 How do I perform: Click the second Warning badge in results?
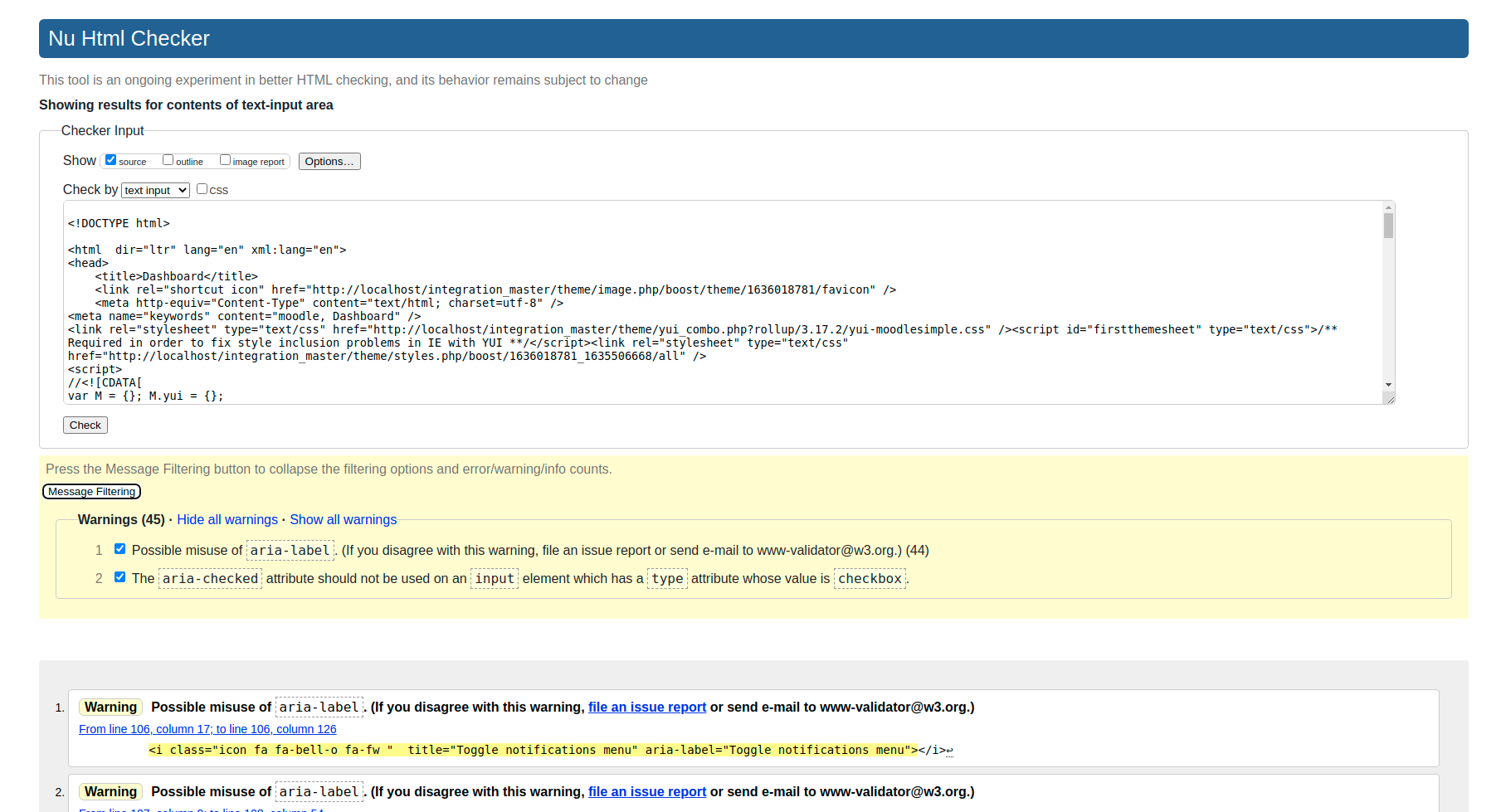coord(110,791)
